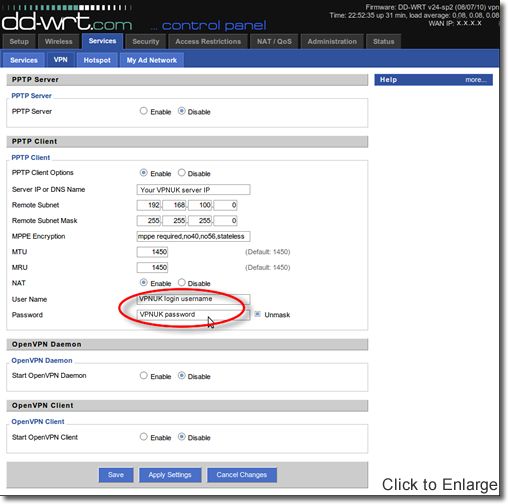The image size is (508, 504).
Task: Click the MTU value field
Action: click(x=152, y=252)
